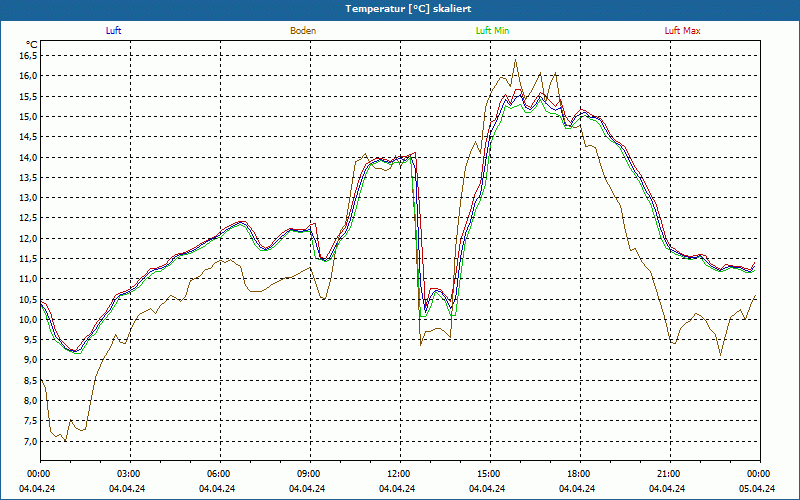Click the 10,0 y-axis label
The height and width of the screenshot is (500, 800).
pos(29,319)
